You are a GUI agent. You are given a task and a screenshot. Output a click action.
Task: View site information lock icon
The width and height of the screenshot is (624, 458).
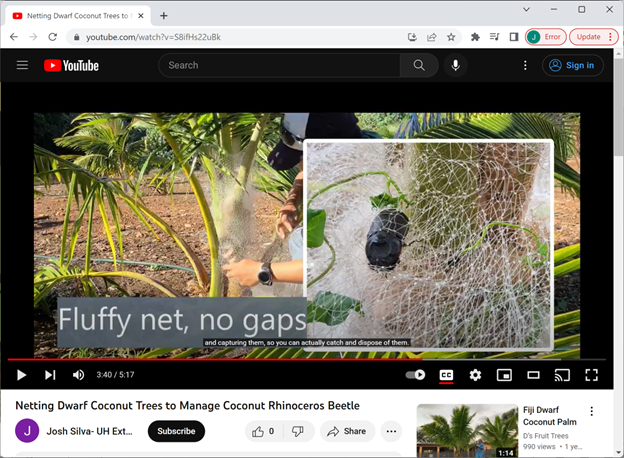[77, 37]
